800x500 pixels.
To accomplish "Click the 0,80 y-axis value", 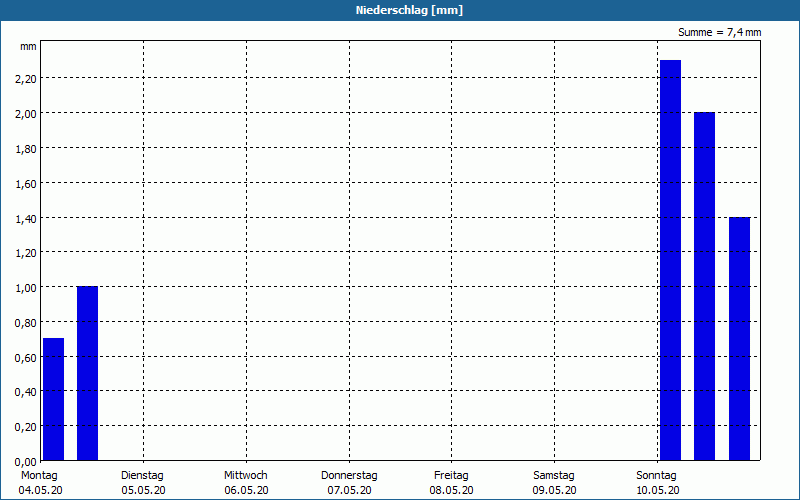I will pos(25,323).
